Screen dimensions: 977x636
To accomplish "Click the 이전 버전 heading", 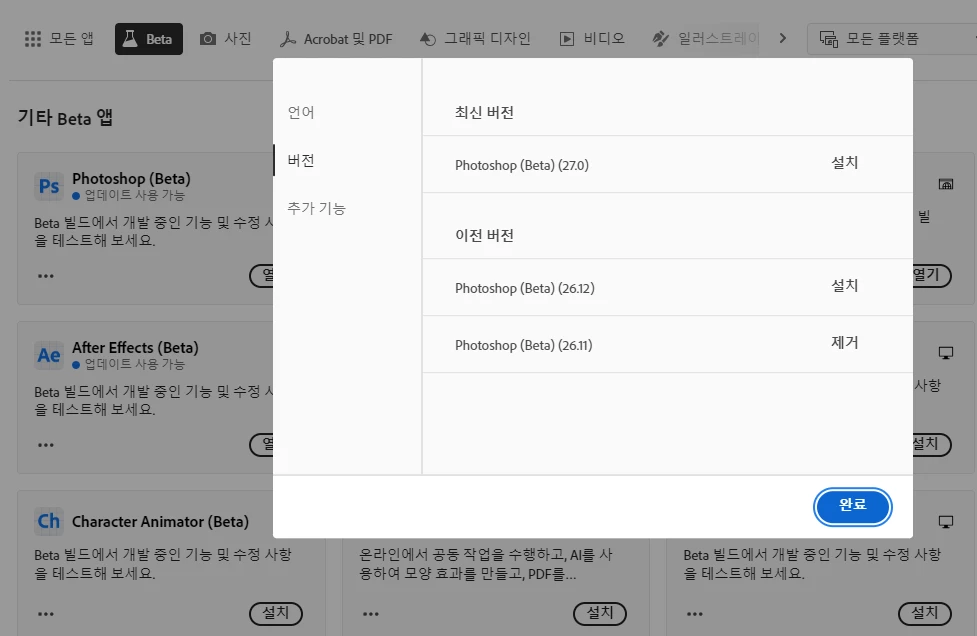I will click(484, 235).
